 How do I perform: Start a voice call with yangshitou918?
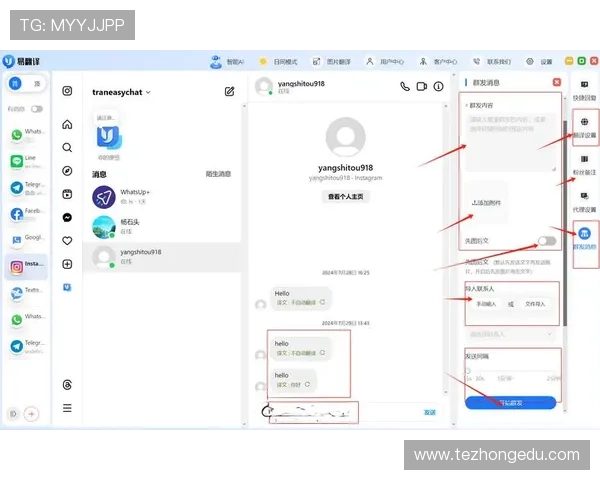(x=405, y=87)
